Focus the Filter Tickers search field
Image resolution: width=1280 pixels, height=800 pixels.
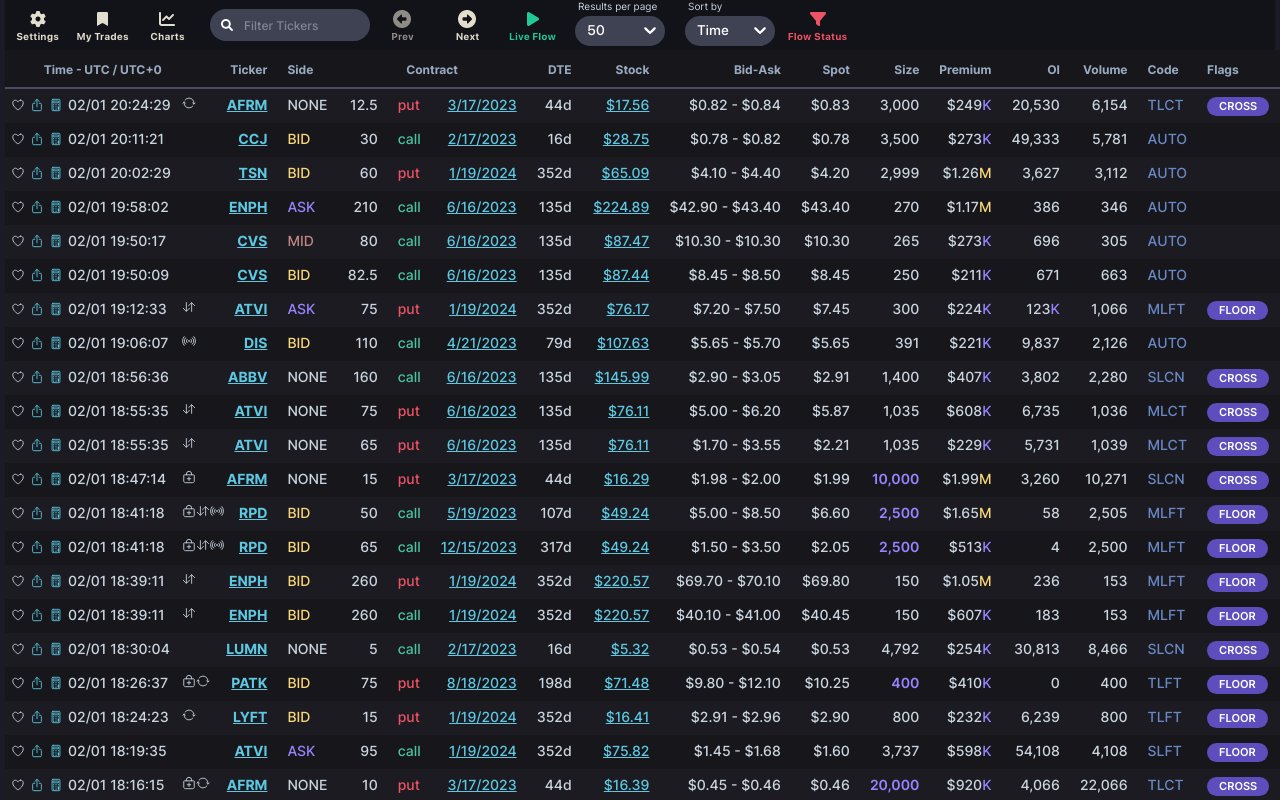pyautogui.click(x=290, y=25)
